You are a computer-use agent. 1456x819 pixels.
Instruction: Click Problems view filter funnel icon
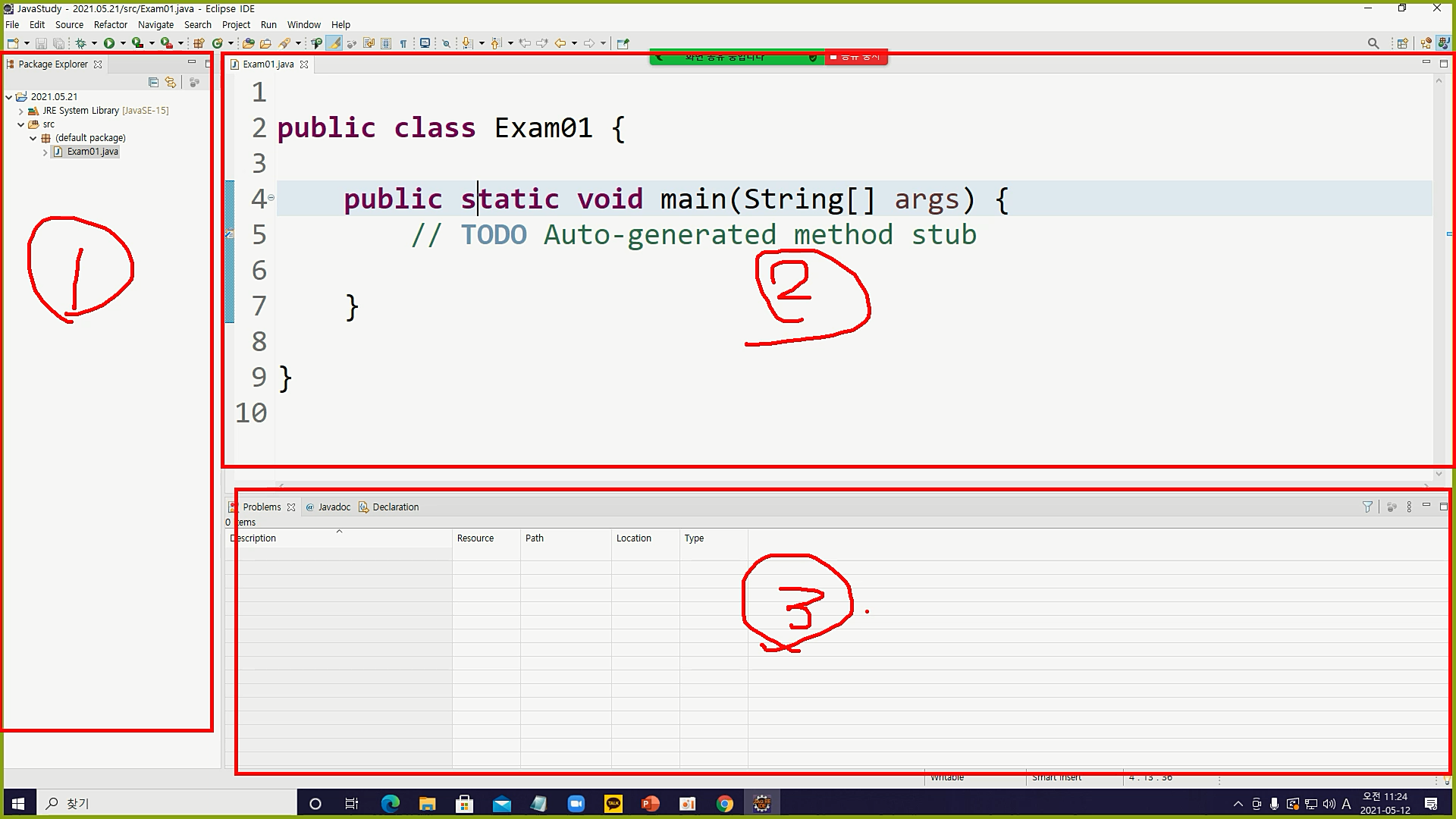coord(1367,507)
